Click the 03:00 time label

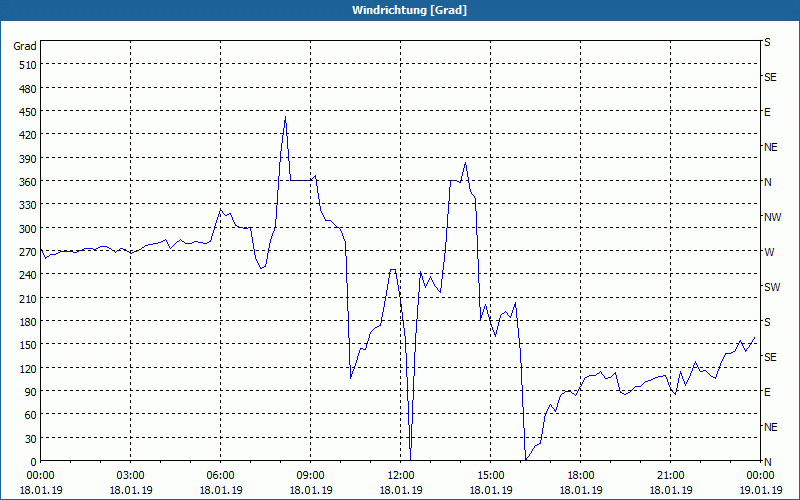point(131,476)
